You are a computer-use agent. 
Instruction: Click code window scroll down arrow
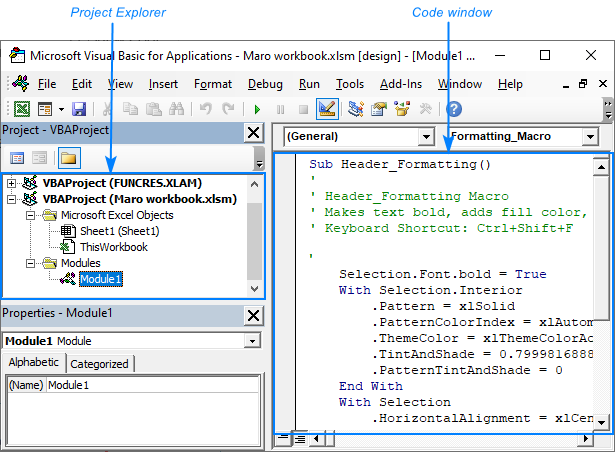[x=601, y=423]
